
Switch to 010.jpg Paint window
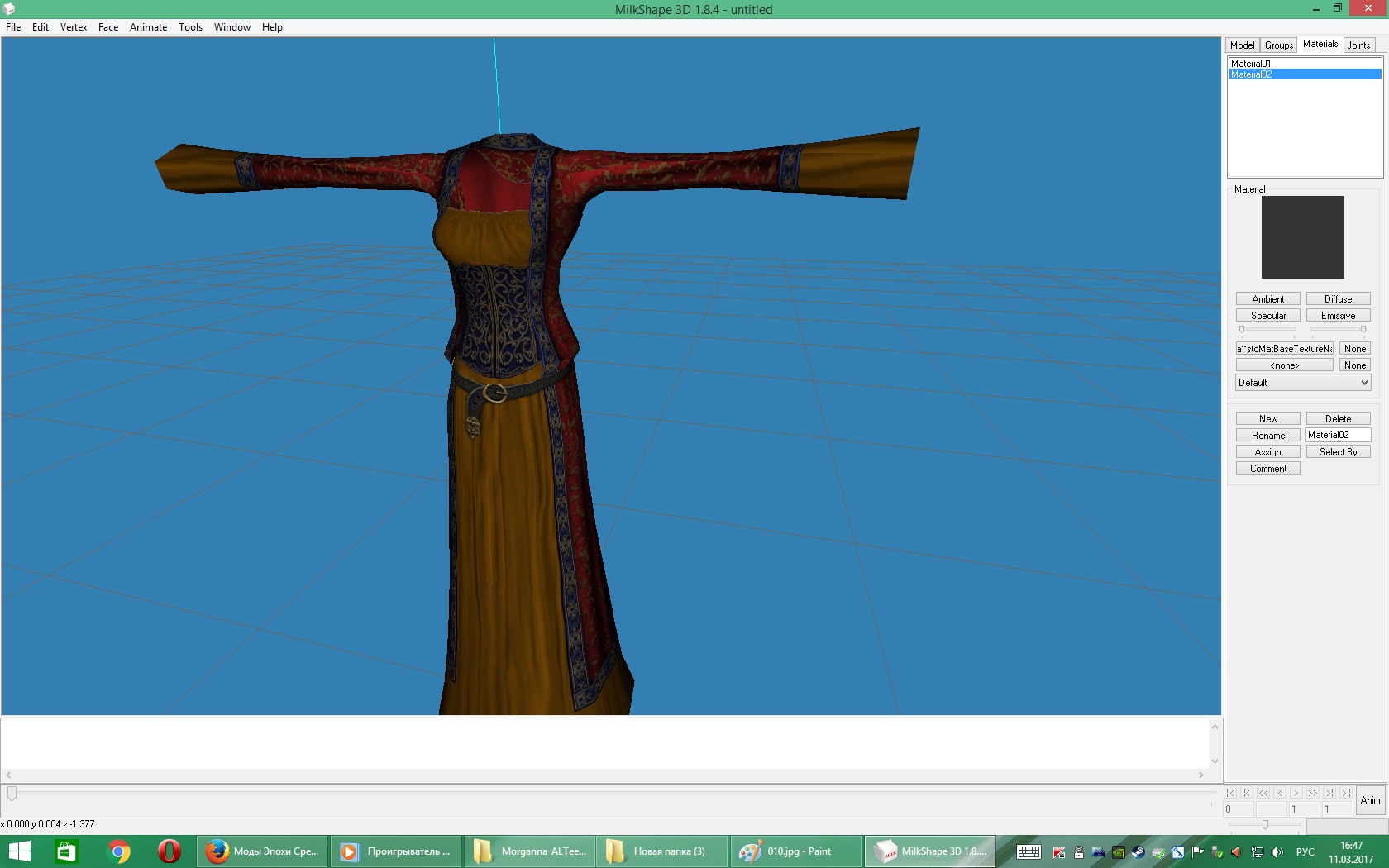[797, 851]
